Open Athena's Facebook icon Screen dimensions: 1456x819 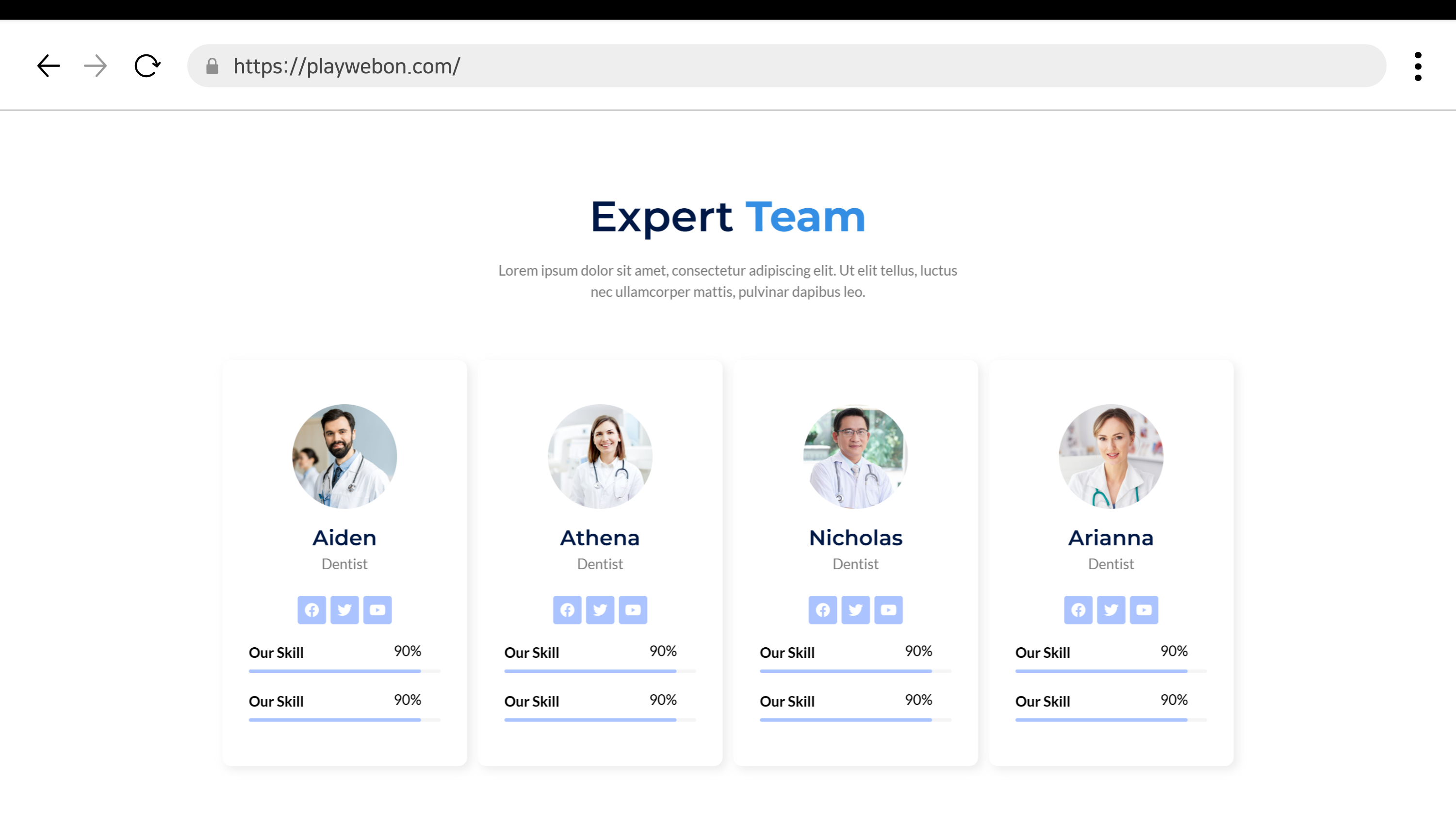click(567, 610)
